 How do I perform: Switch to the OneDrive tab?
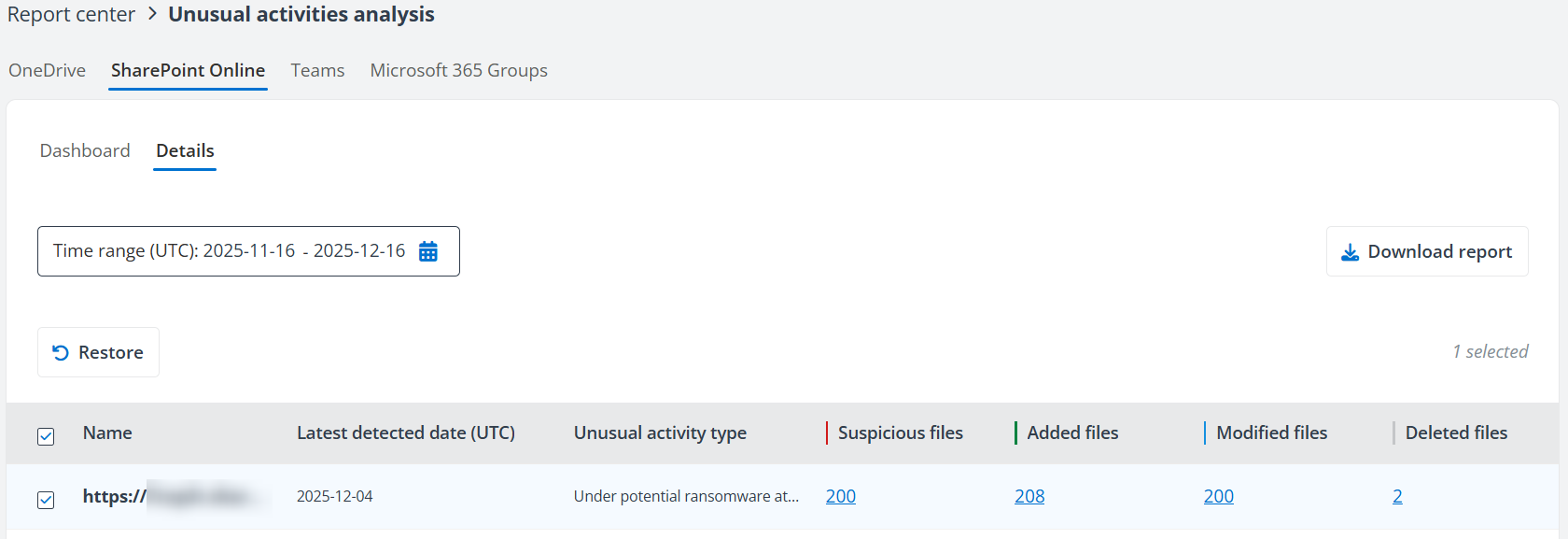pos(47,71)
